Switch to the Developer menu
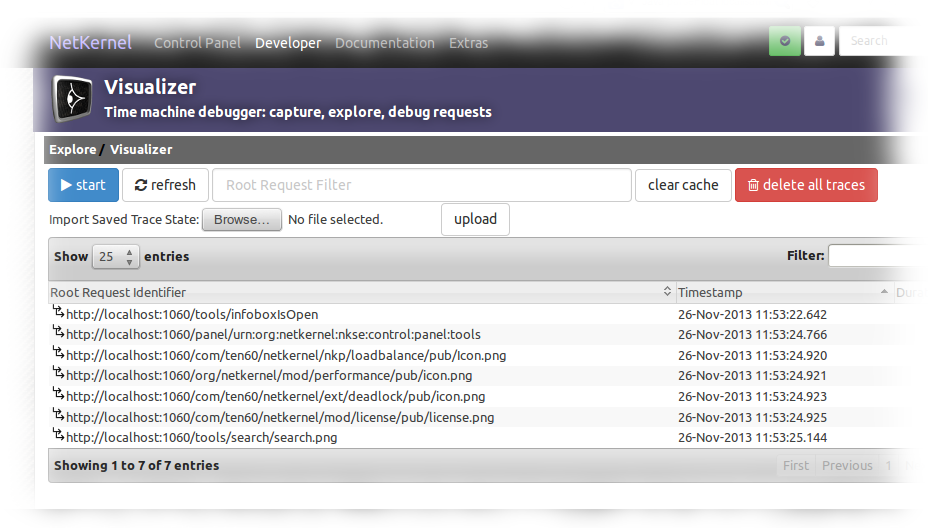The image size is (928, 528). [288, 43]
